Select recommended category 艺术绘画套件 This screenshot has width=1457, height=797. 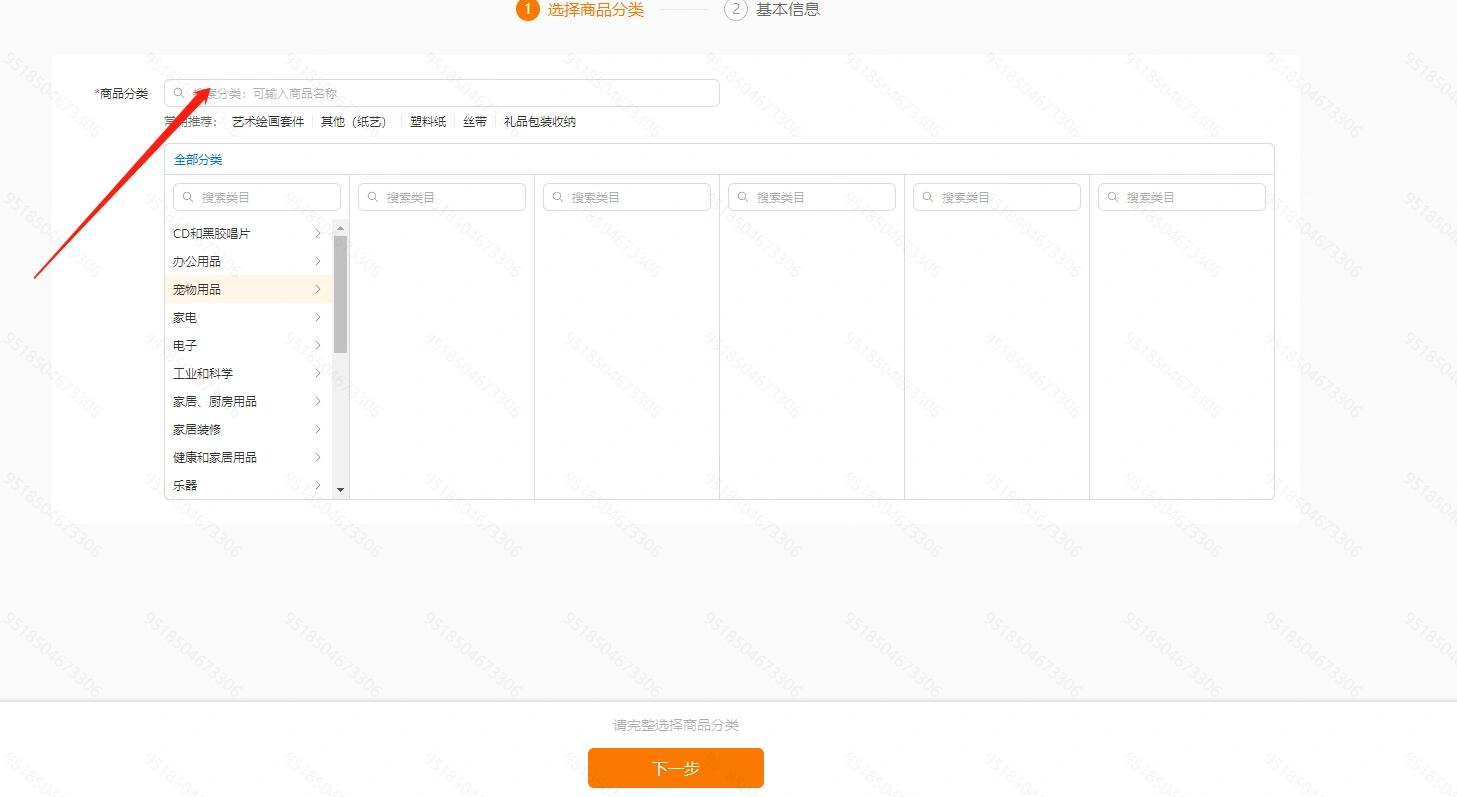pos(268,122)
